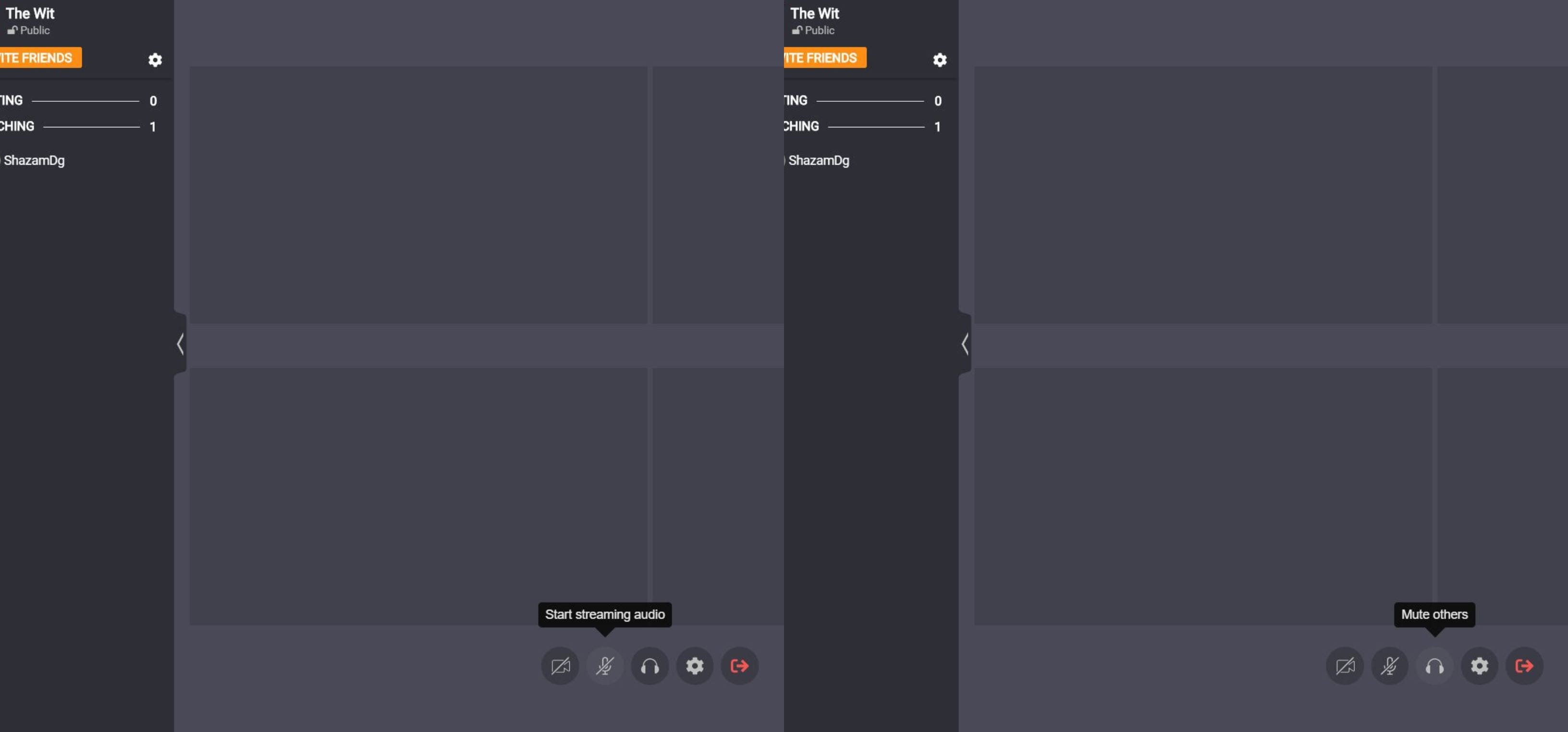The height and width of the screenshot is (732, 1568).
Task: Collapse the right panel sidebar with chevron
Action: (965, 344)
